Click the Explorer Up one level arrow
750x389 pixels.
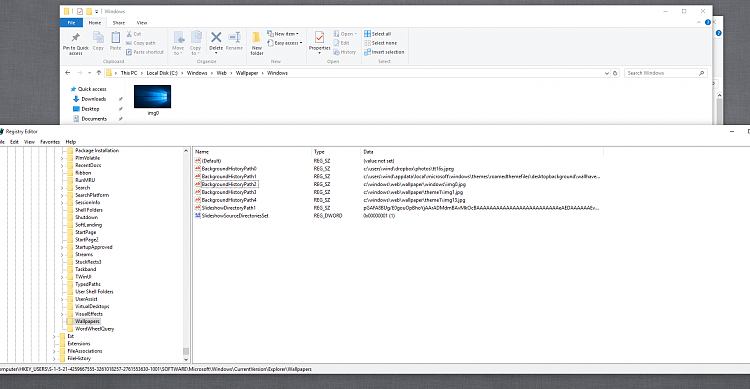pyautogui.click(x=99, y=73)
